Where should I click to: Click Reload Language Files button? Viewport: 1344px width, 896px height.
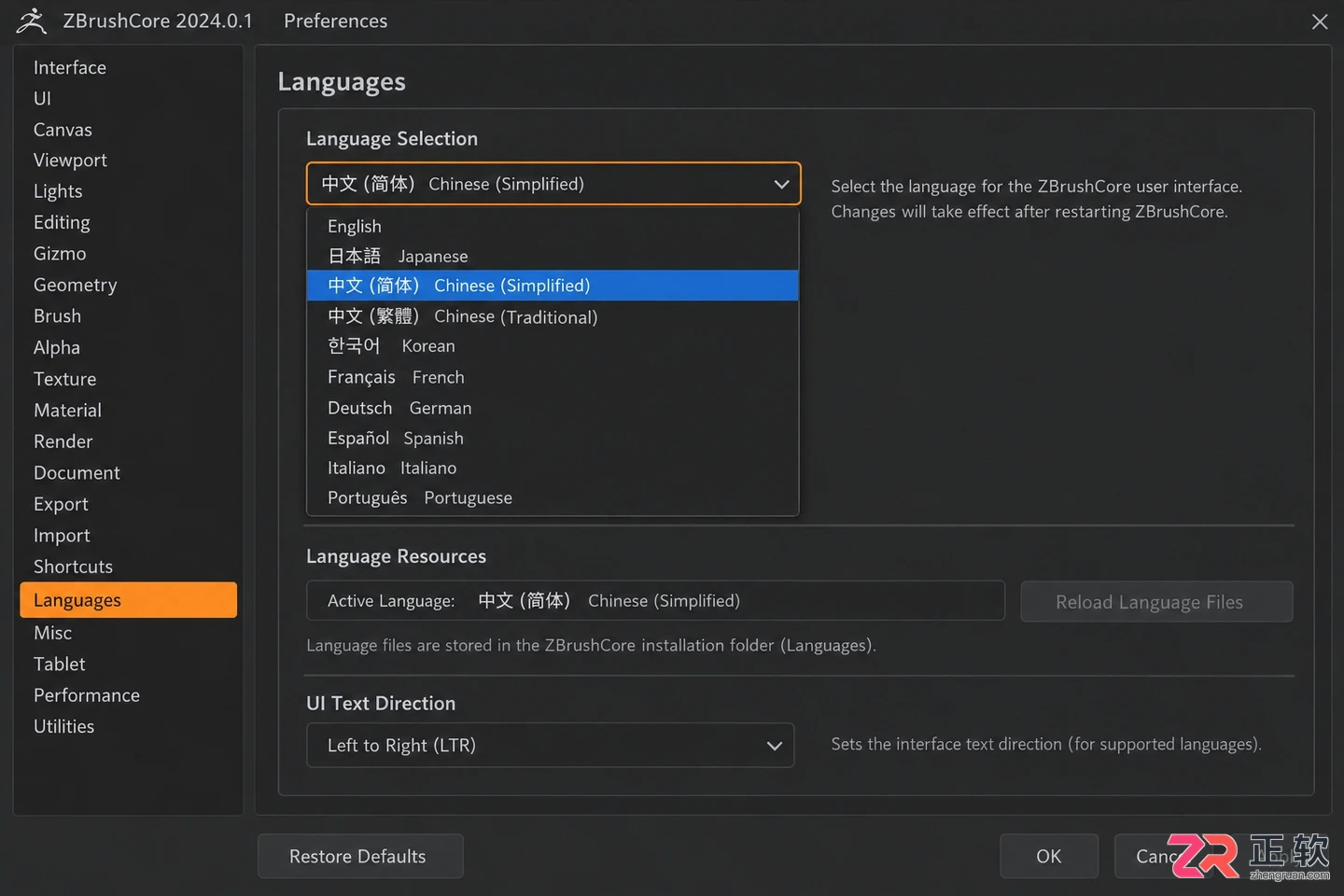pyautogui.click(x=1156, y=602)
